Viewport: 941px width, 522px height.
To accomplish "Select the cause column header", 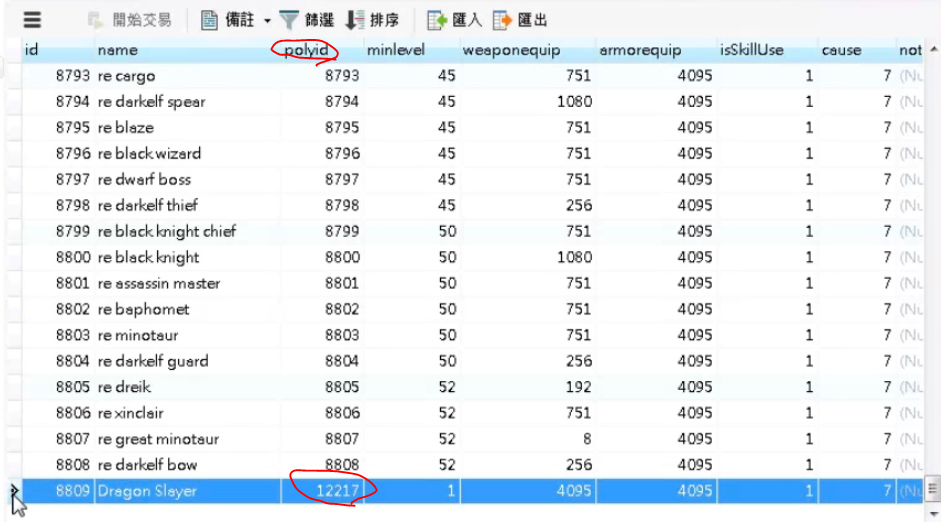I will (x=856, y=50).
